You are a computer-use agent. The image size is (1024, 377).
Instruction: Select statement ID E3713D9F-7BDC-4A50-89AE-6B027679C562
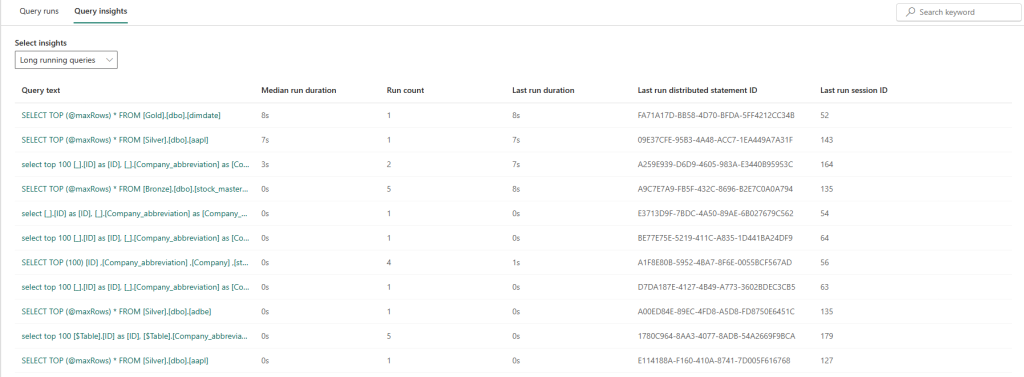(716, 214)
